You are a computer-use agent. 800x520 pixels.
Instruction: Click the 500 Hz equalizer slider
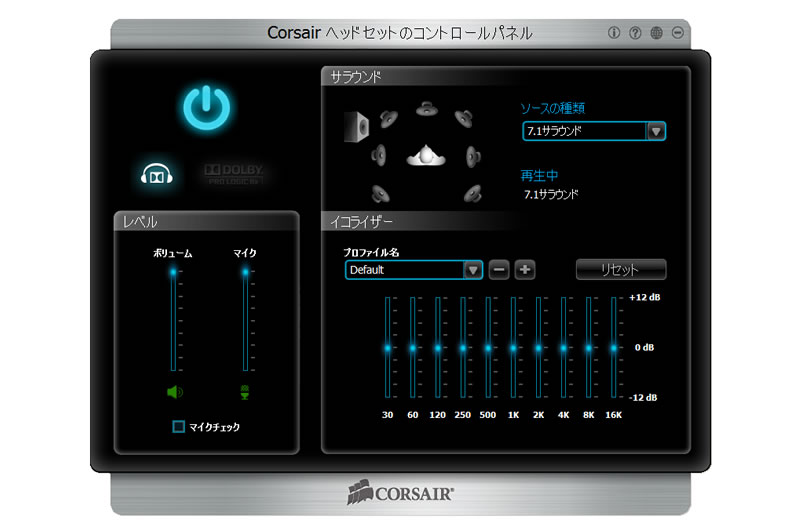488,347
